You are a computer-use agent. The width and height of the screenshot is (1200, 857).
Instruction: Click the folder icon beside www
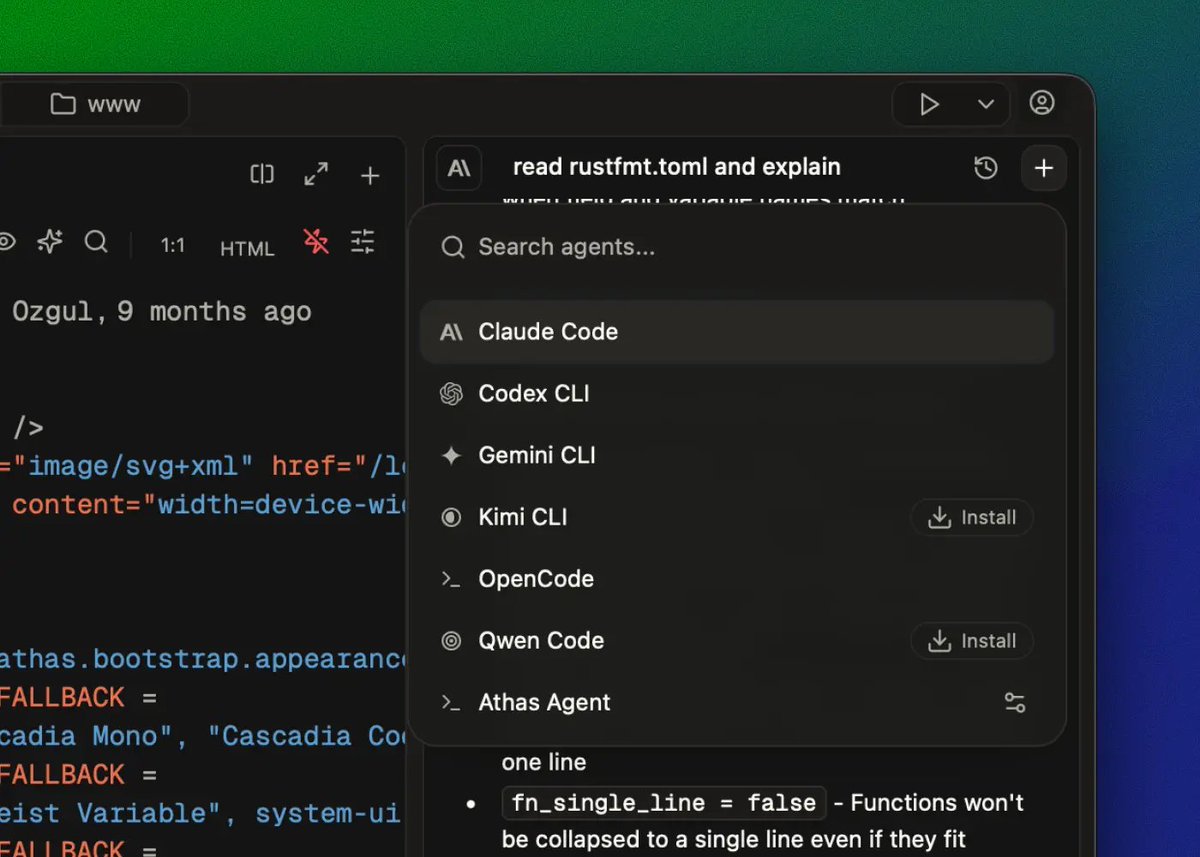(x=64, y=104)
